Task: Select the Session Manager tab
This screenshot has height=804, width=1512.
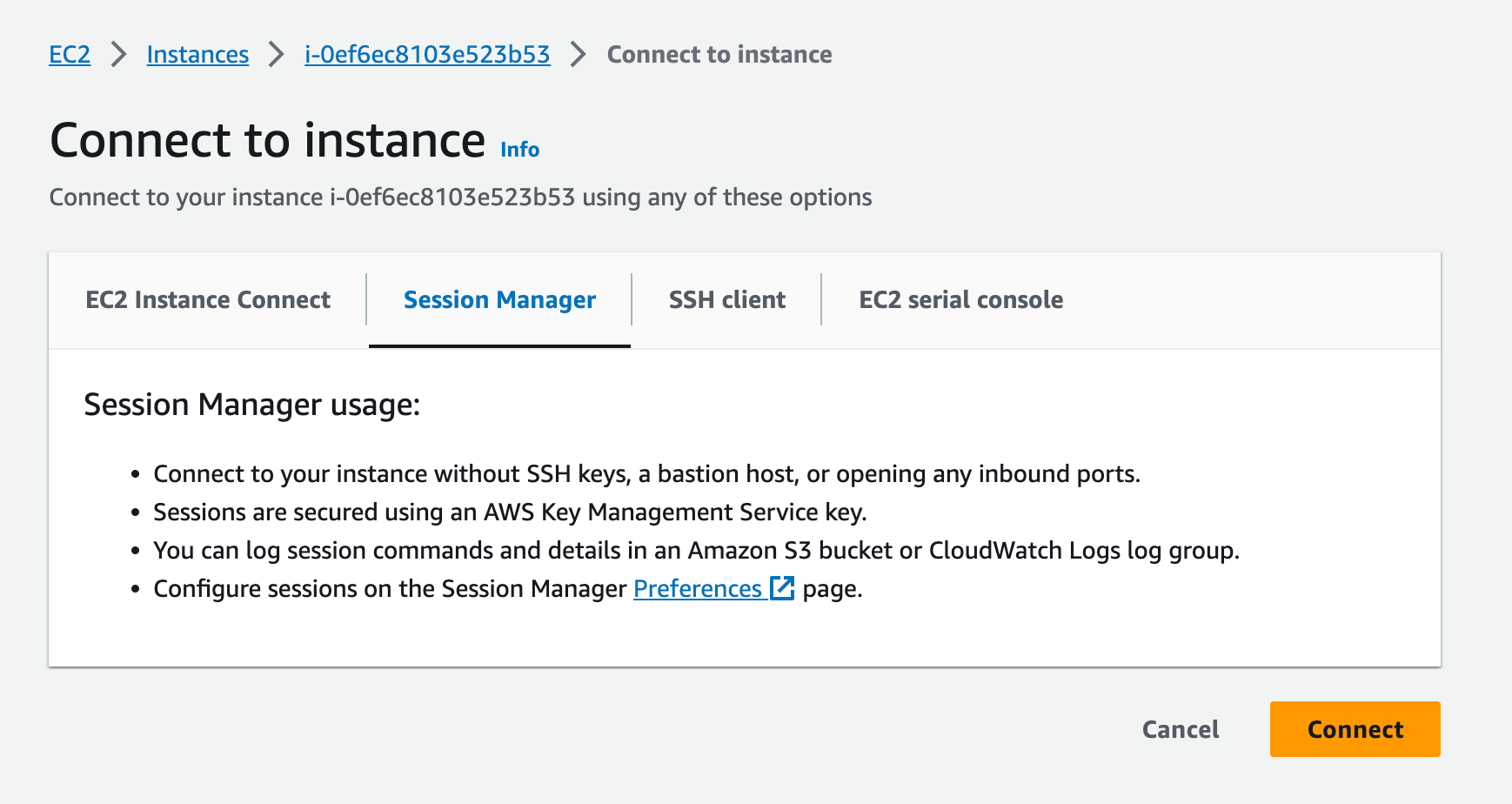Action: 499,300
